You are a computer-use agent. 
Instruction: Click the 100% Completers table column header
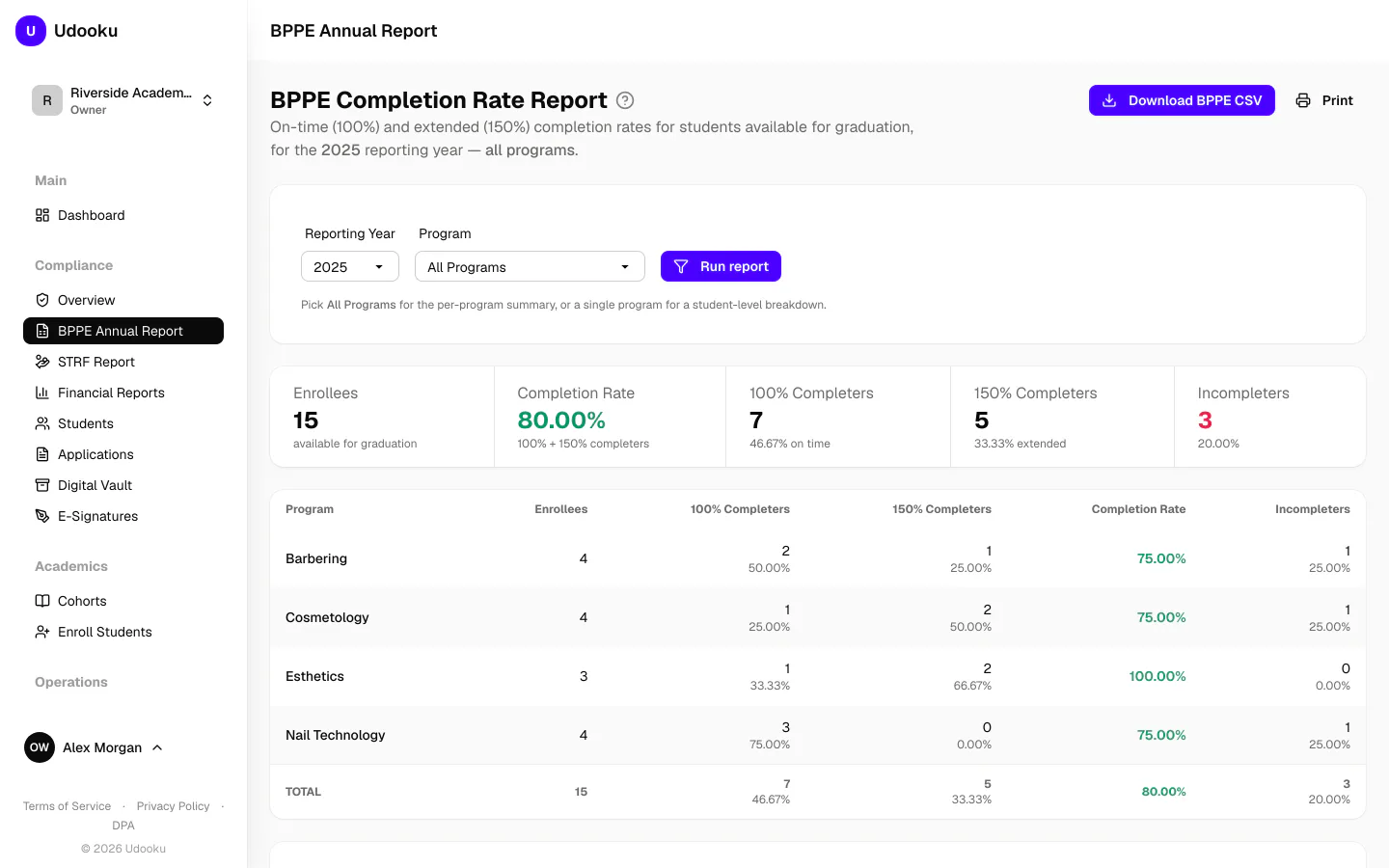740,509
